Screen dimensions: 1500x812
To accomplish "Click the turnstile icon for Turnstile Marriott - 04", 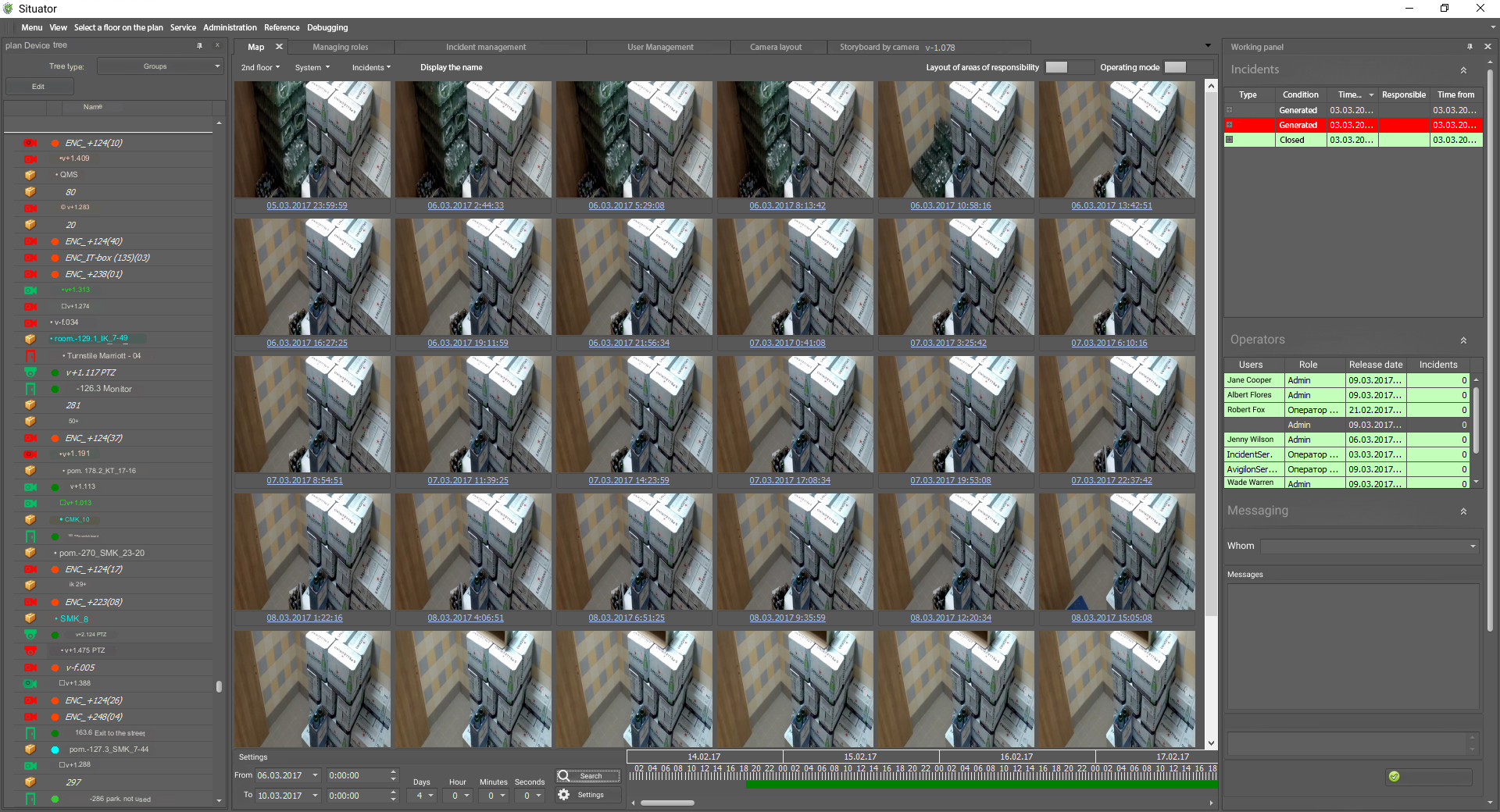I will (30, 356).
